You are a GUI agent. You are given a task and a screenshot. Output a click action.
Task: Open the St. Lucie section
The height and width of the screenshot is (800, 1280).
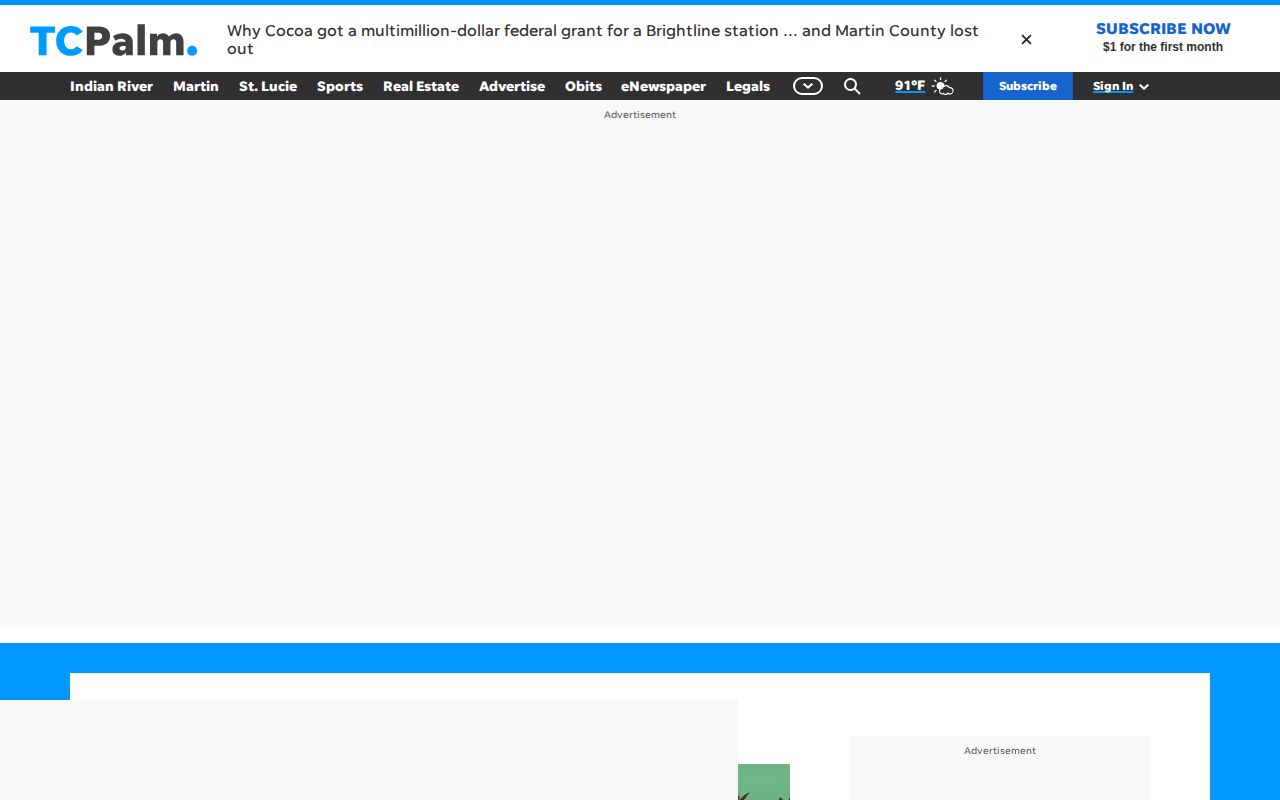point(268,86)
